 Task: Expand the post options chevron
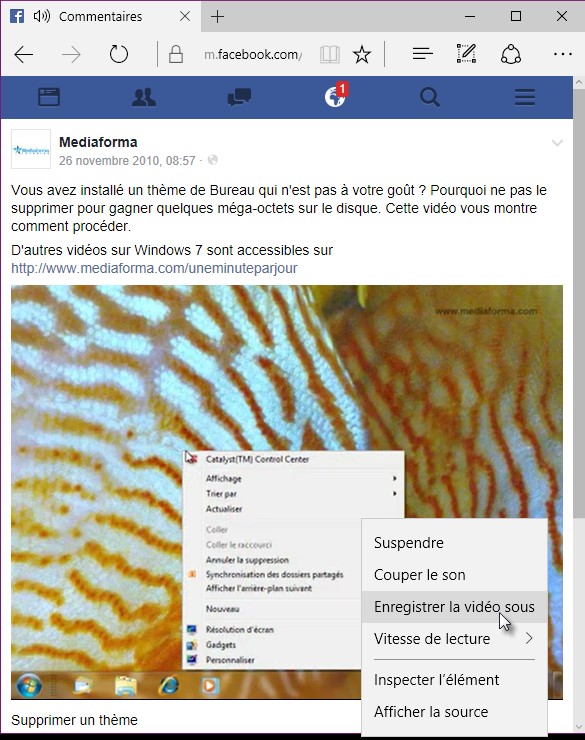pyautogui.click(x=557, y=143)
